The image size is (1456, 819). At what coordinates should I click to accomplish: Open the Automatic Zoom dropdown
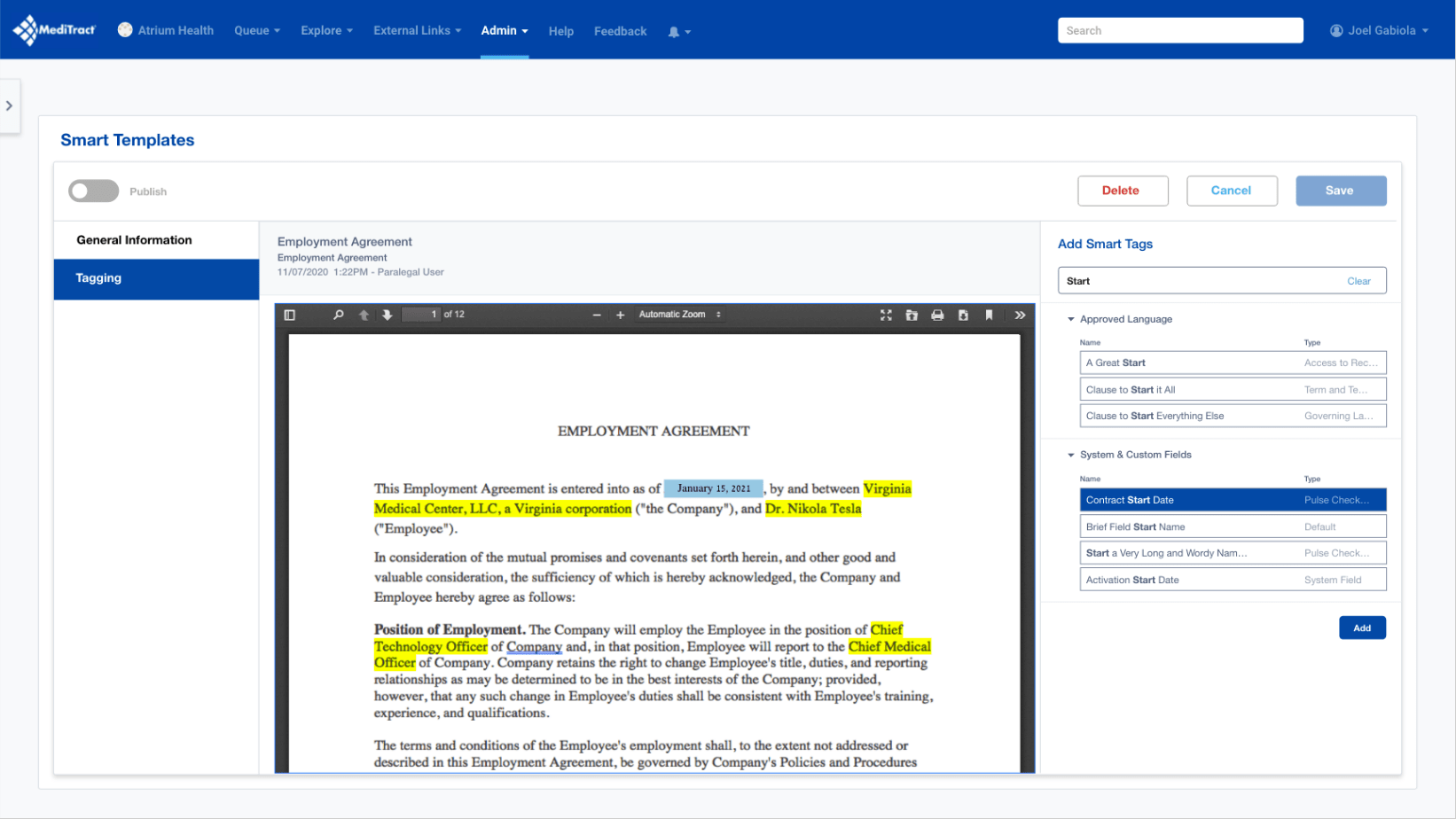[679, 315]
